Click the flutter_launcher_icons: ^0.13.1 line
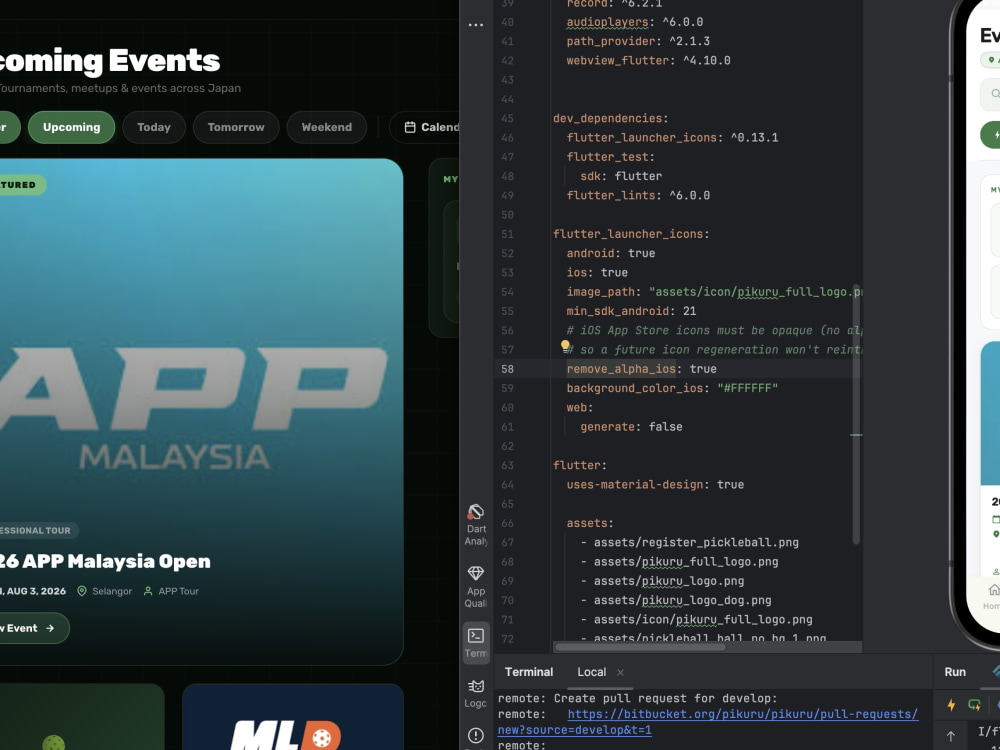This screenshot has height=750, width=1000. click(x=672, y=138)
